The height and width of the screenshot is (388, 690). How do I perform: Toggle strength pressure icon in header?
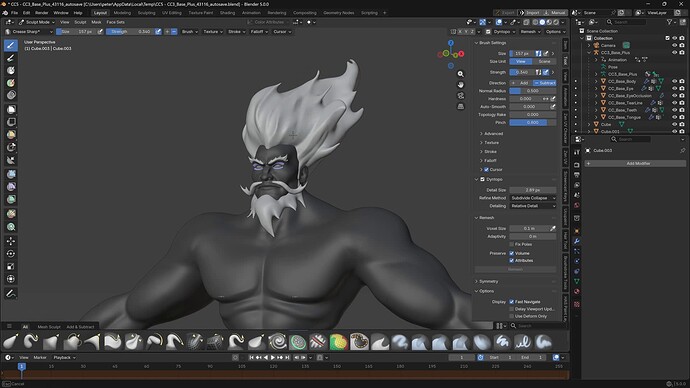click(158, 32)
